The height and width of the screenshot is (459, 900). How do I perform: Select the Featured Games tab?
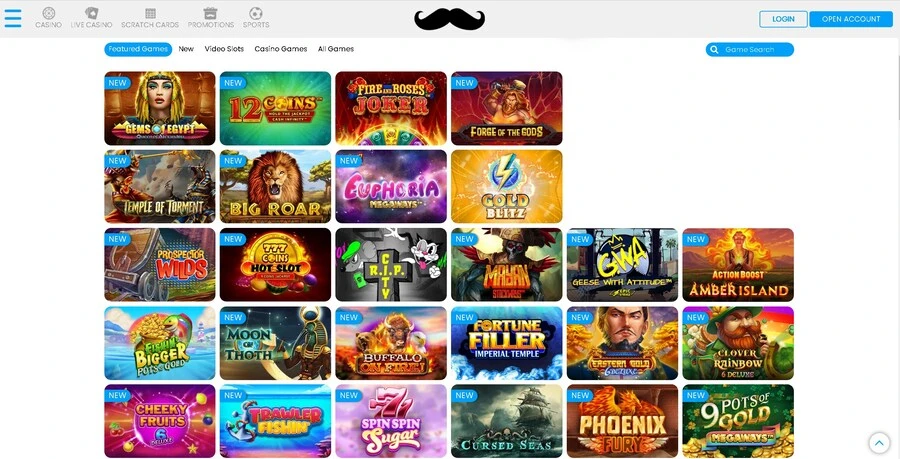tap(138, 49)
